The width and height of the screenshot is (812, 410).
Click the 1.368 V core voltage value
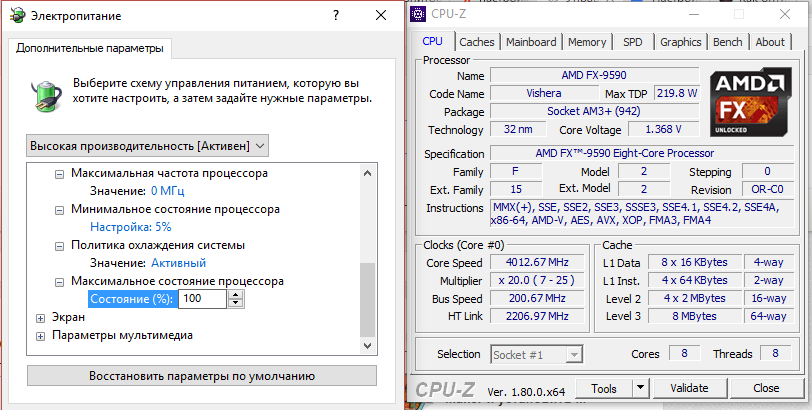664,129
